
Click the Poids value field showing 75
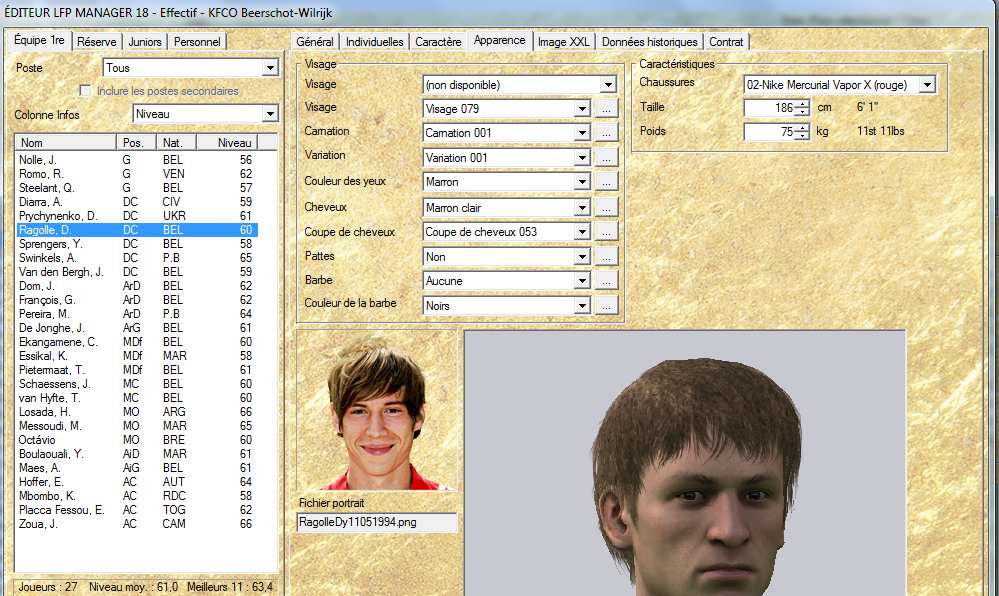770,132
